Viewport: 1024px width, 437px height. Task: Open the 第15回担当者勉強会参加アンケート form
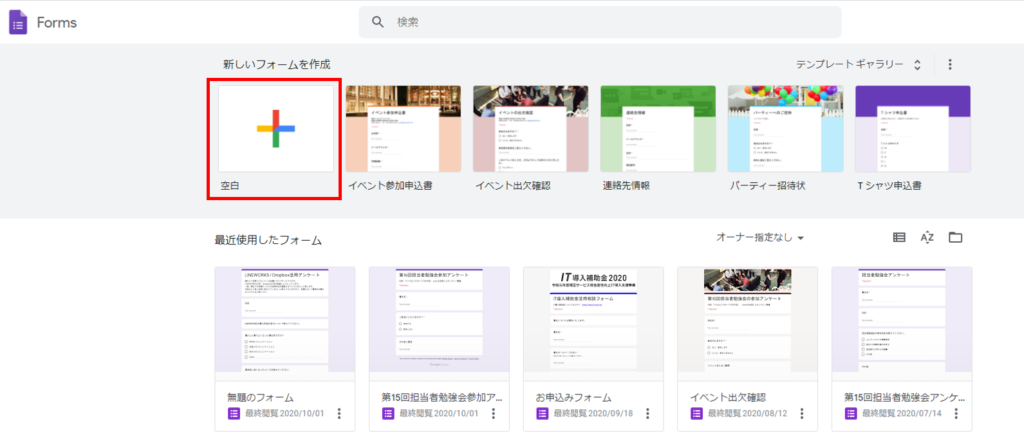tap(439, 349)
